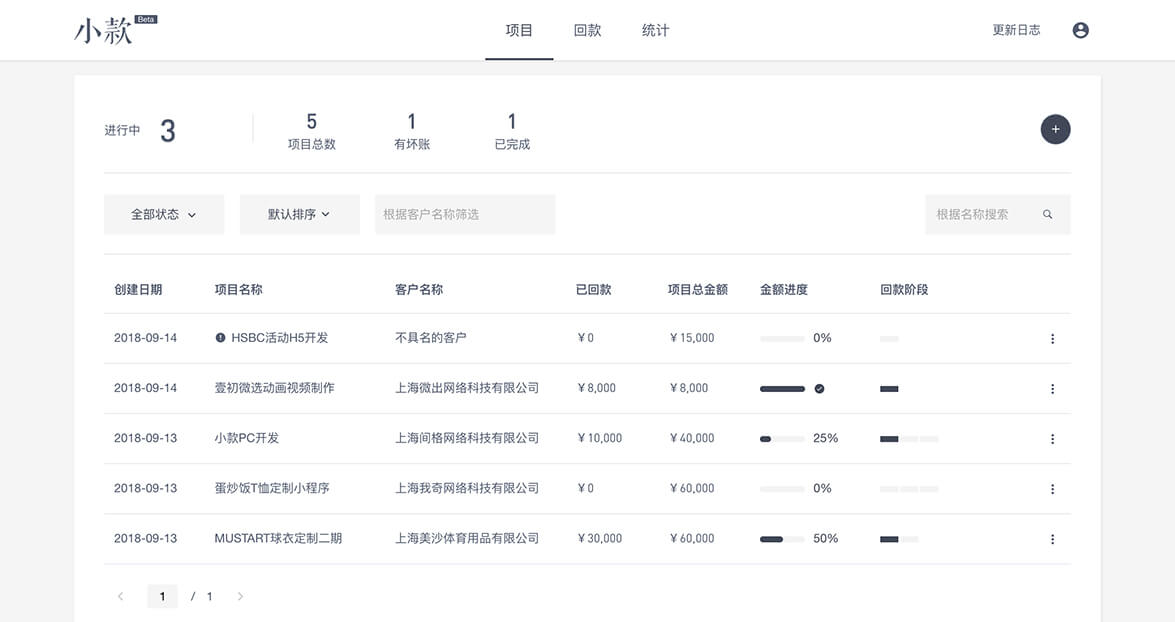Click the ¥10,000 received amount cell
Image resolution: width=1175 pixels, height=622 pixels.
point(599,438)
